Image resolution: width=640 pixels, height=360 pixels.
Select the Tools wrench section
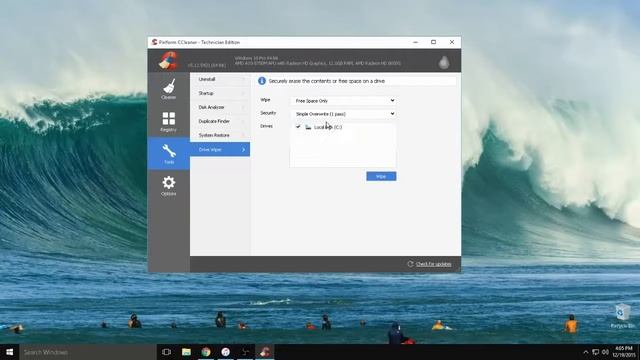tap(169, 153)
